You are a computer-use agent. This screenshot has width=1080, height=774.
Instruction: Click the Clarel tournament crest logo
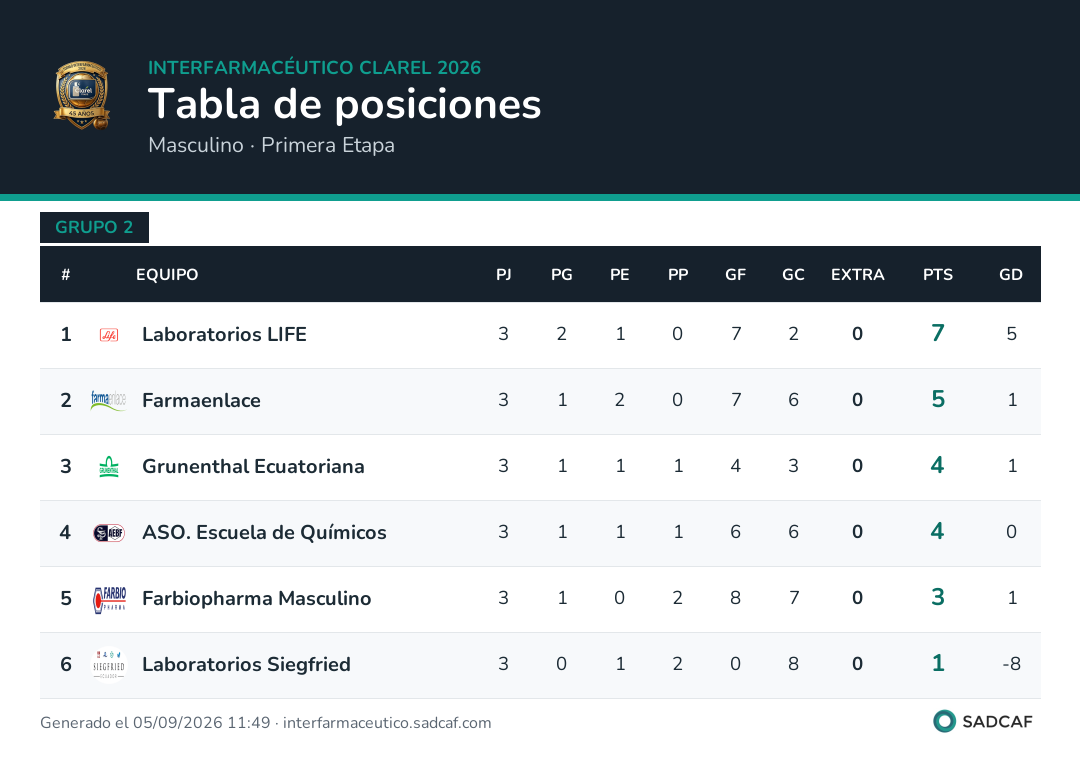coord(82,95)
